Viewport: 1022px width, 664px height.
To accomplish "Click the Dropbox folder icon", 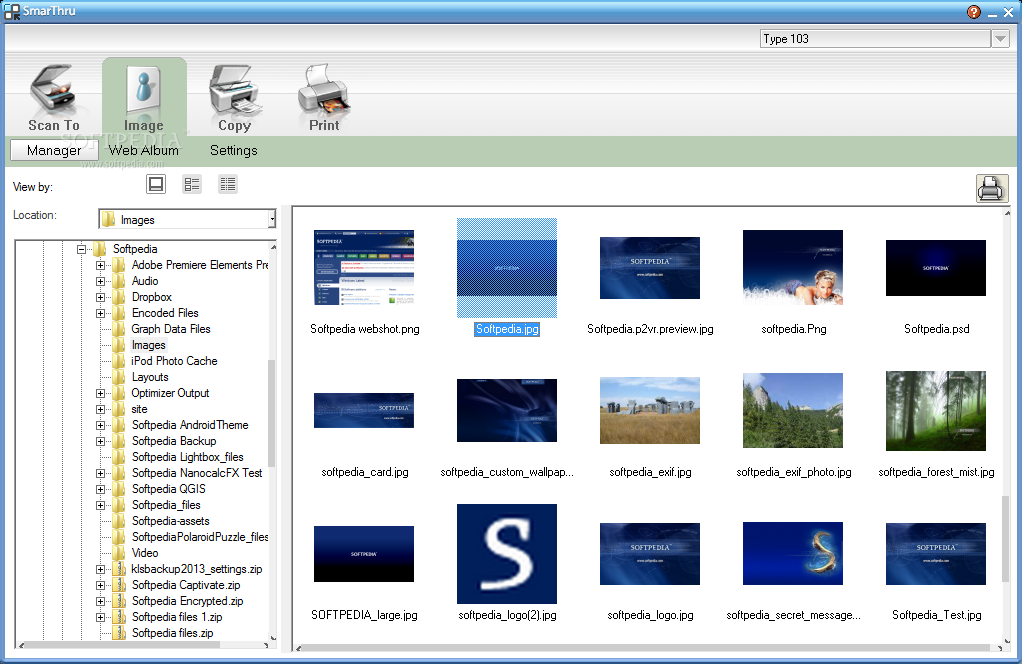I will tap(119, 297).
